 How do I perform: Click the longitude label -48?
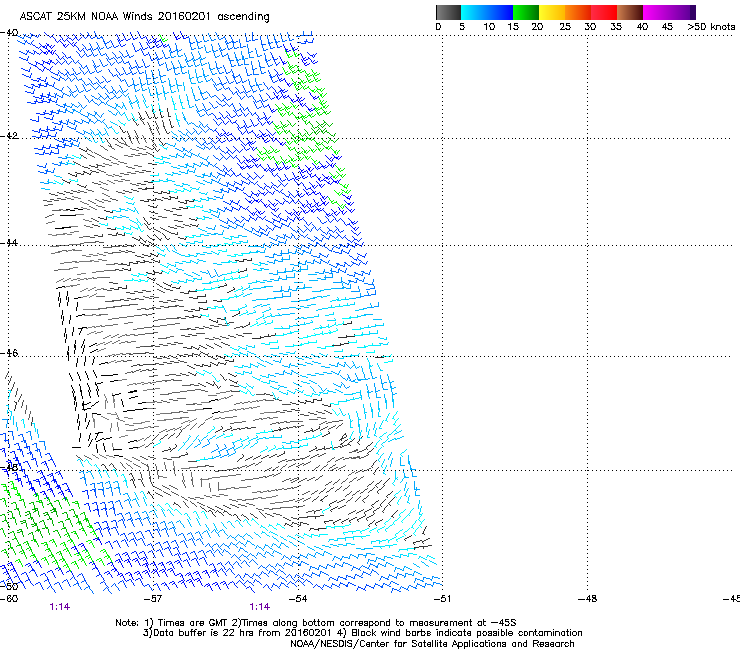tap(587, 599)
